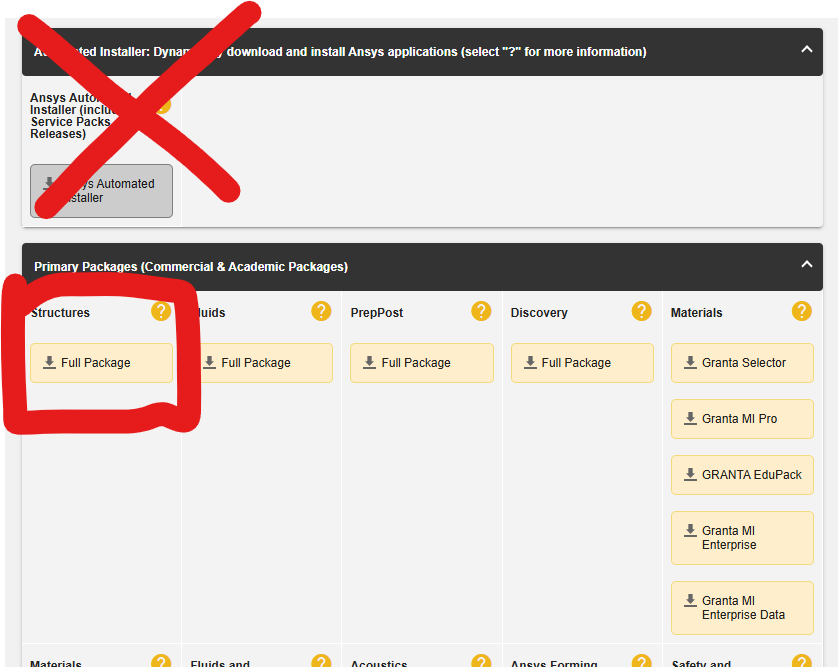The width and height of the screenshot is (838, 667).
Task: Download Granta MI Enterprise Data
Action: coord(742,608)
